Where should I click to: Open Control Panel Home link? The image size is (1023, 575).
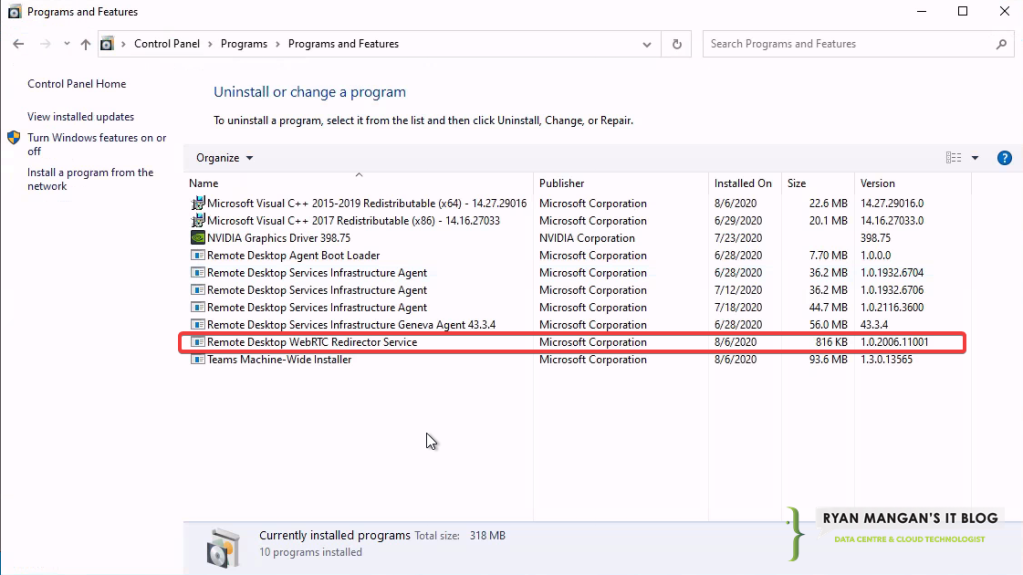76,84
